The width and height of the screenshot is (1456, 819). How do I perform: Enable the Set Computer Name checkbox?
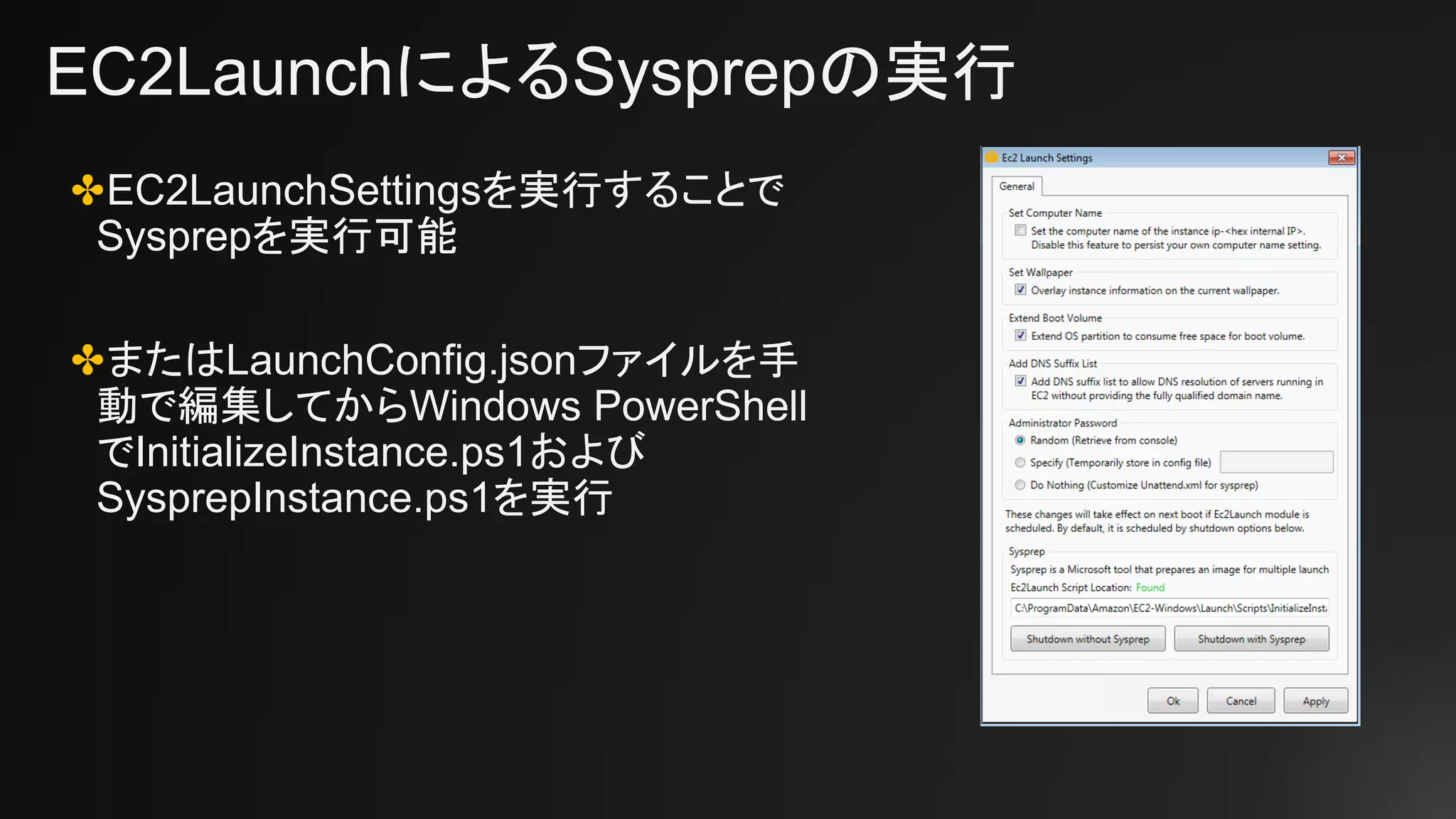pos(1020,230)
